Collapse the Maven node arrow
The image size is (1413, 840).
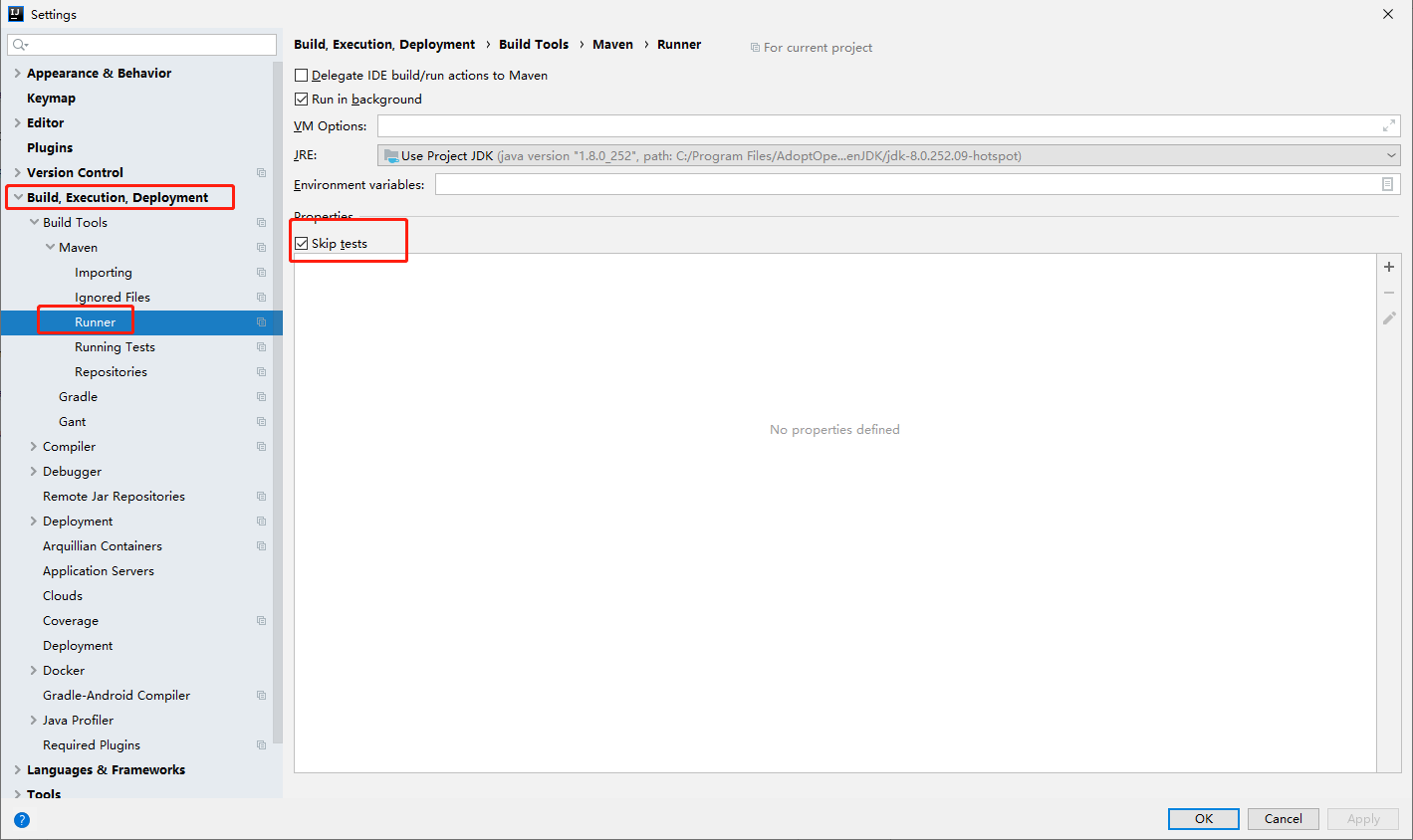50,248
